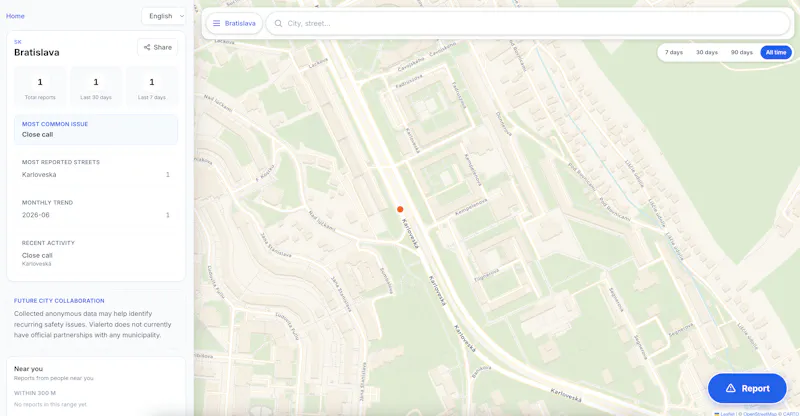This screenshot has width=800, height=416.
Task: Select the Most common issue Close call card
Action: pos(96,130)
